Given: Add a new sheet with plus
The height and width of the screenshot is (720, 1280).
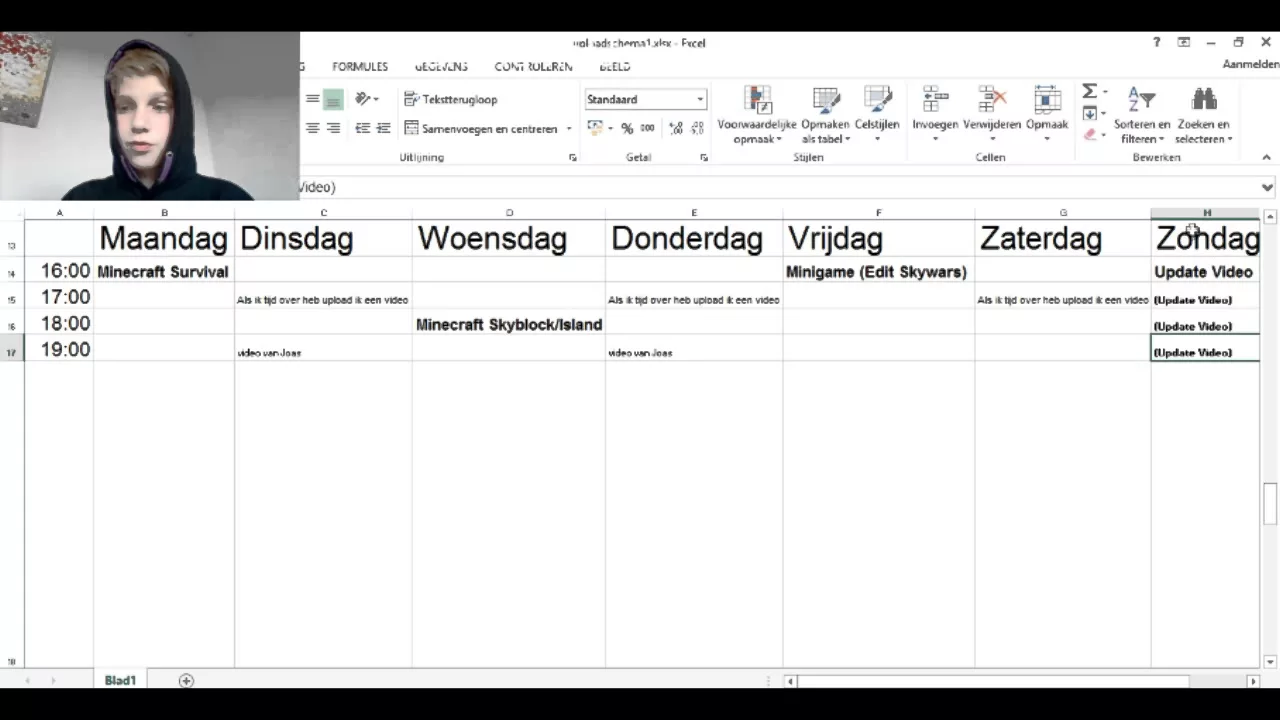Looking at the screenshot, I should pos(186,680).
